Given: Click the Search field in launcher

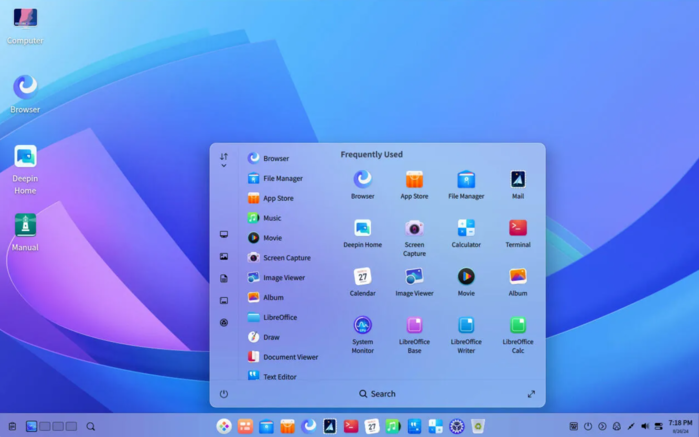Looking at the screenshot, I should 377,394.
